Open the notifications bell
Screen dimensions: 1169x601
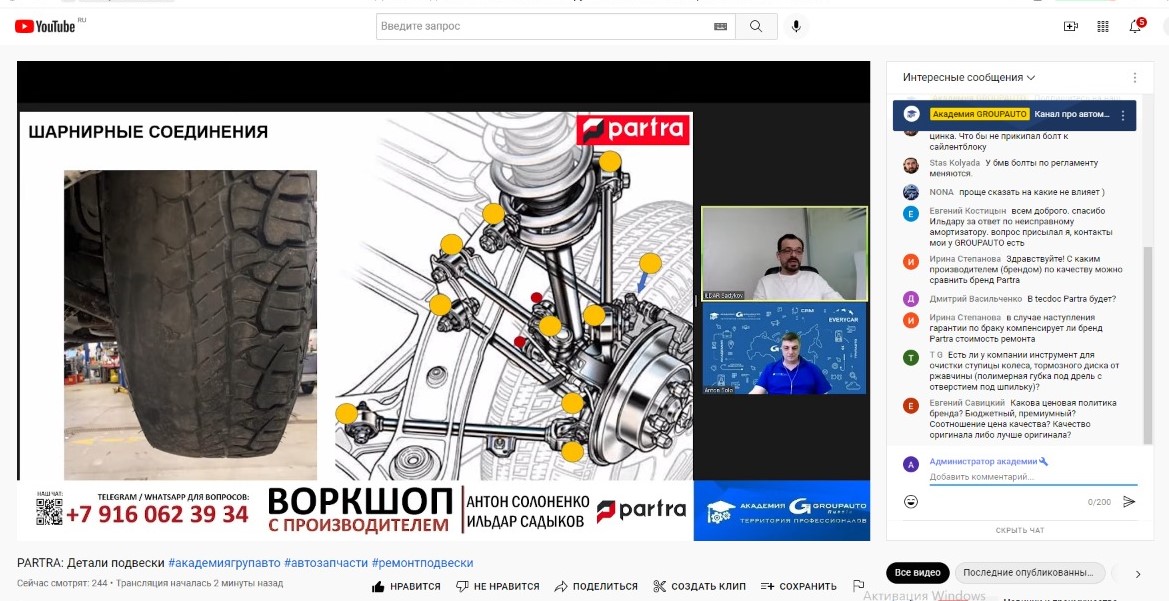pyautogui.click(x=1135, y=26)
